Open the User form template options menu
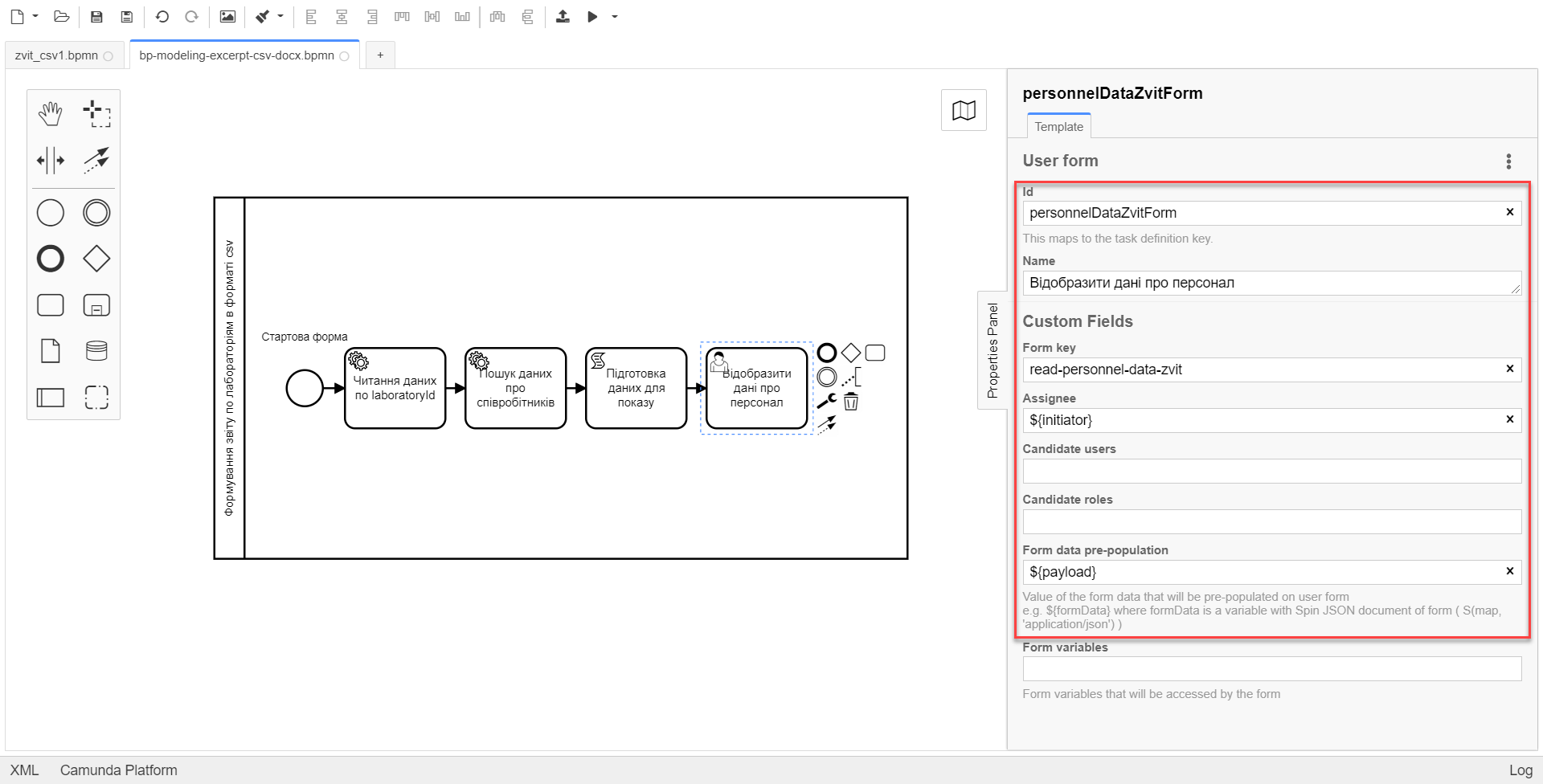 1508,161
